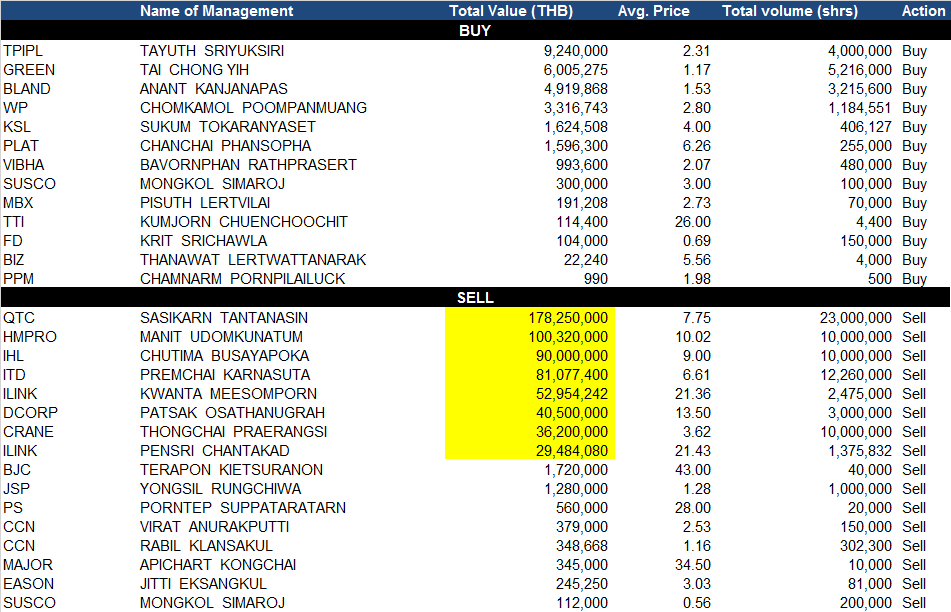Click the name PISUTH LERTVILAI

pyautogui.click(x=205, y=203)
